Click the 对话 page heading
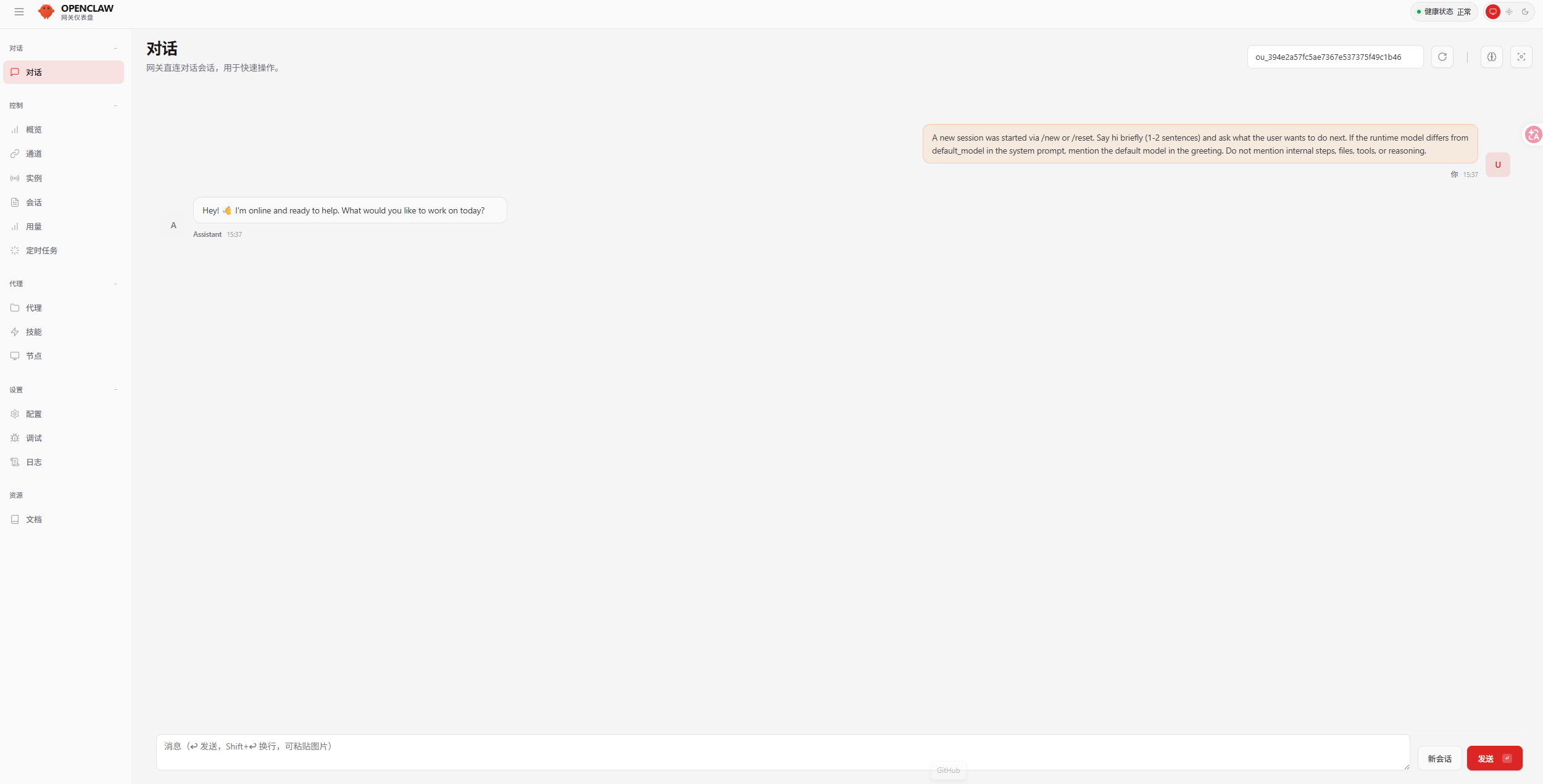Viewport: 1543px width, 784px height. coord(162,48)
